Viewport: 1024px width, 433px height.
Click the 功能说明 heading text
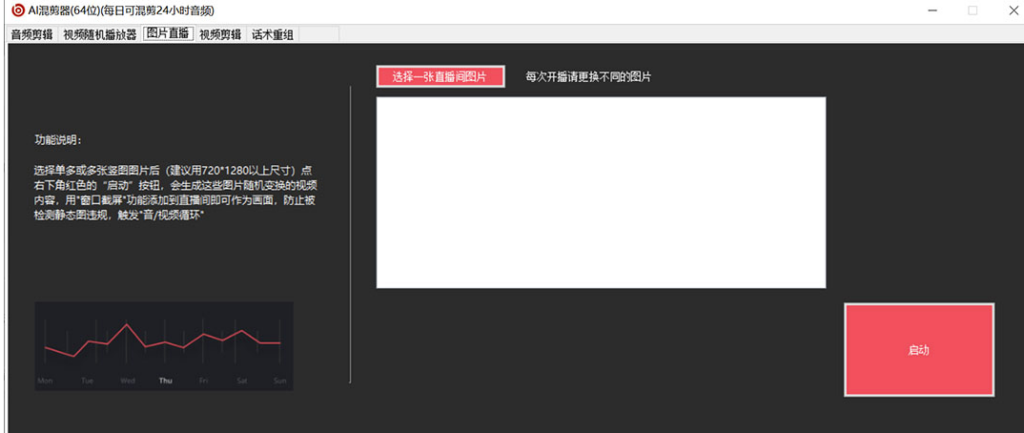tap(66, 139)
